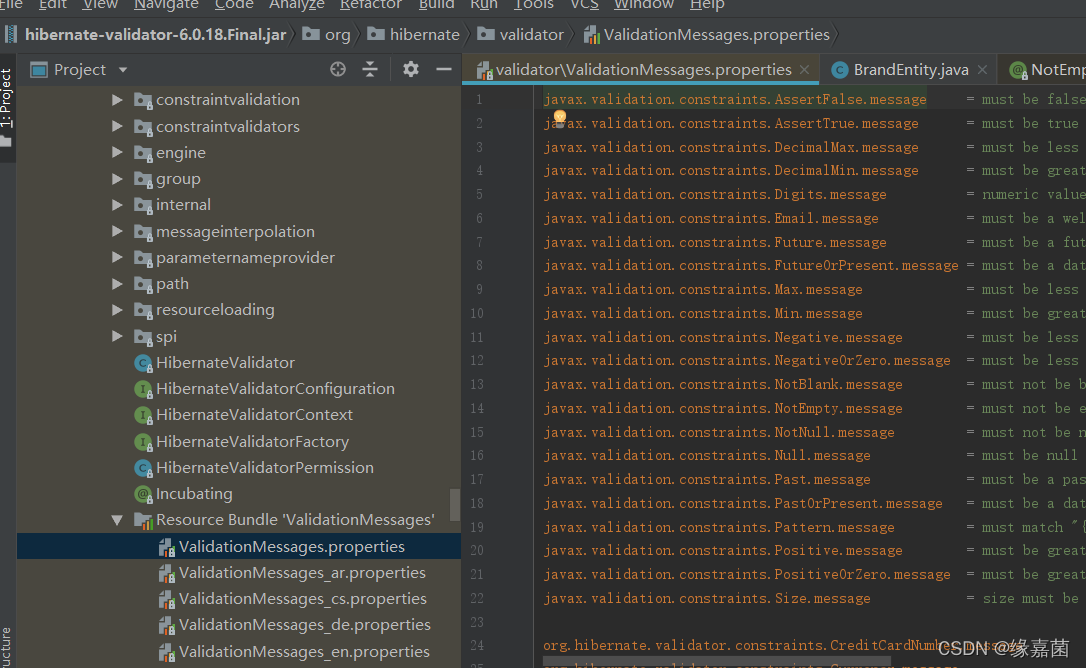Open the Tools menu
This screenshot has height=668, width=1086.
click(533, 5)
